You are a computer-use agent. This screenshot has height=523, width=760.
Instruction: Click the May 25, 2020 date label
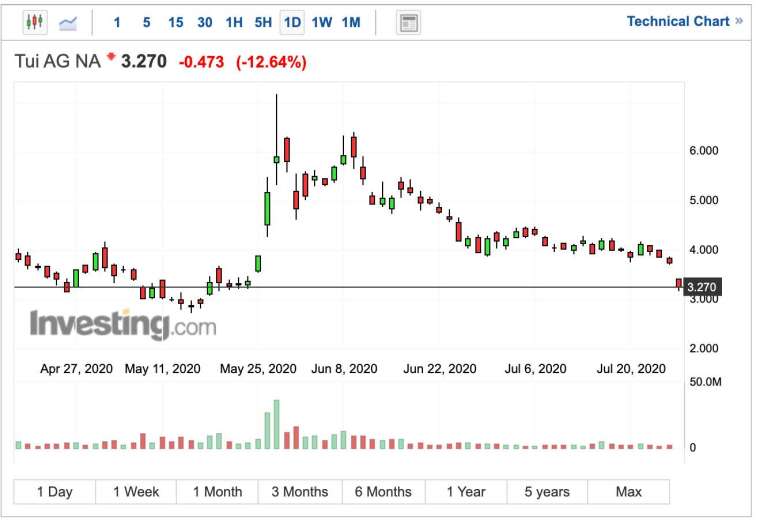[258, 369]
